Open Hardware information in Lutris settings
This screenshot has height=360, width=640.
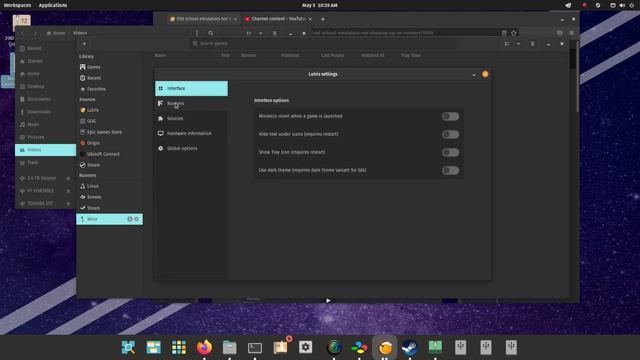click(191, 133)
